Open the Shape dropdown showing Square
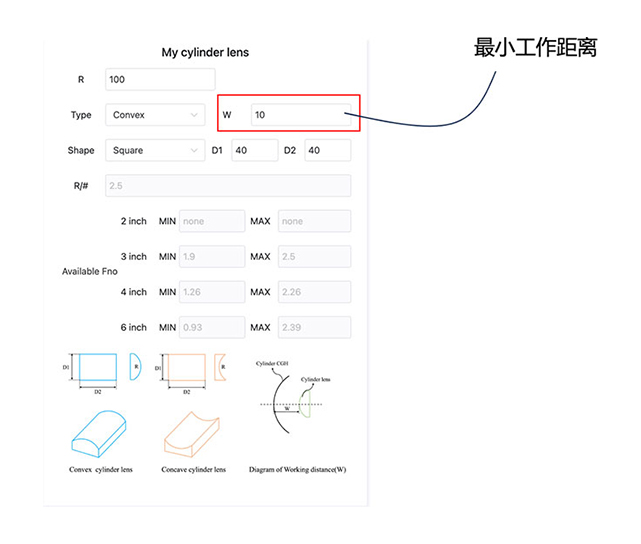 (155, 150)
